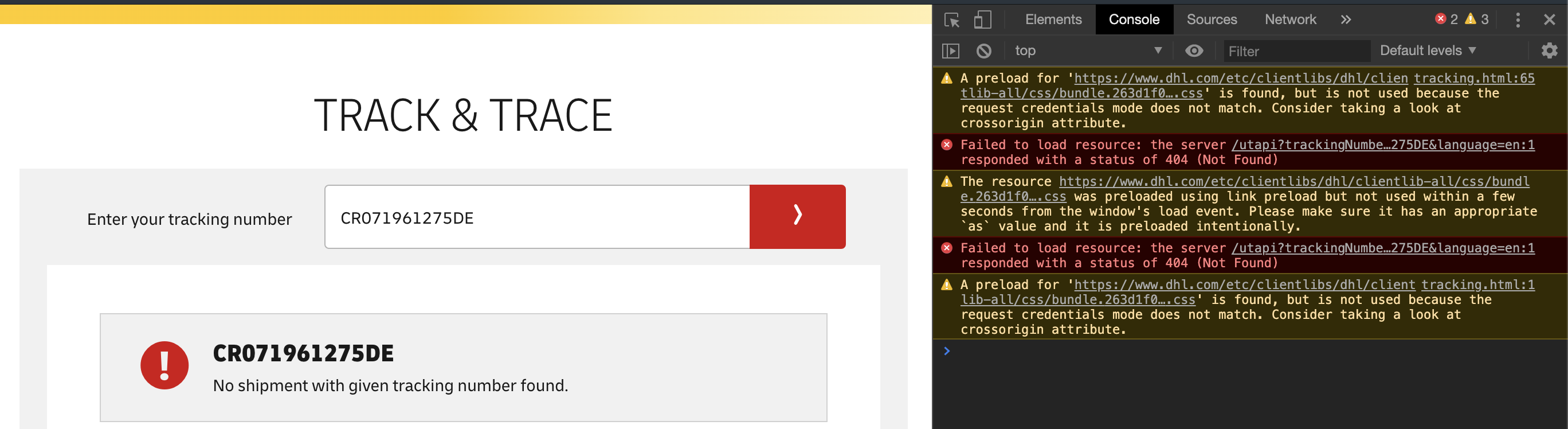Open the tracking.html:65 source link
1568x429 pixels.
[1473, 79]
